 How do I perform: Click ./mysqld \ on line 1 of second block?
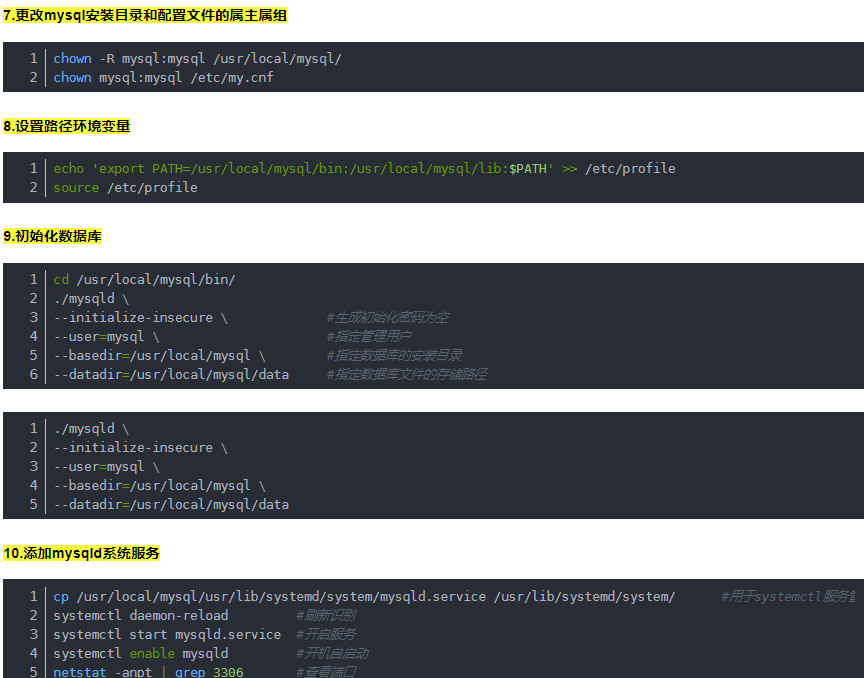pyautogui.click(x=91, y=429)
